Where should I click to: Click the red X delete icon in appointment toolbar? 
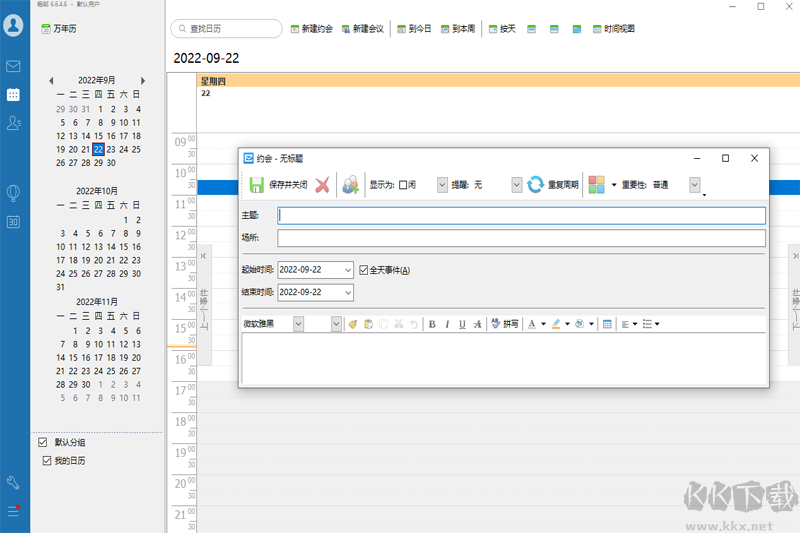click(x=322, y=185)
